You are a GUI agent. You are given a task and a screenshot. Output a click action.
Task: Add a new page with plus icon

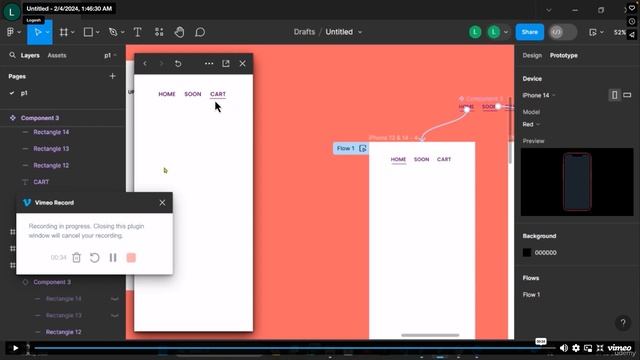[112, 76]
